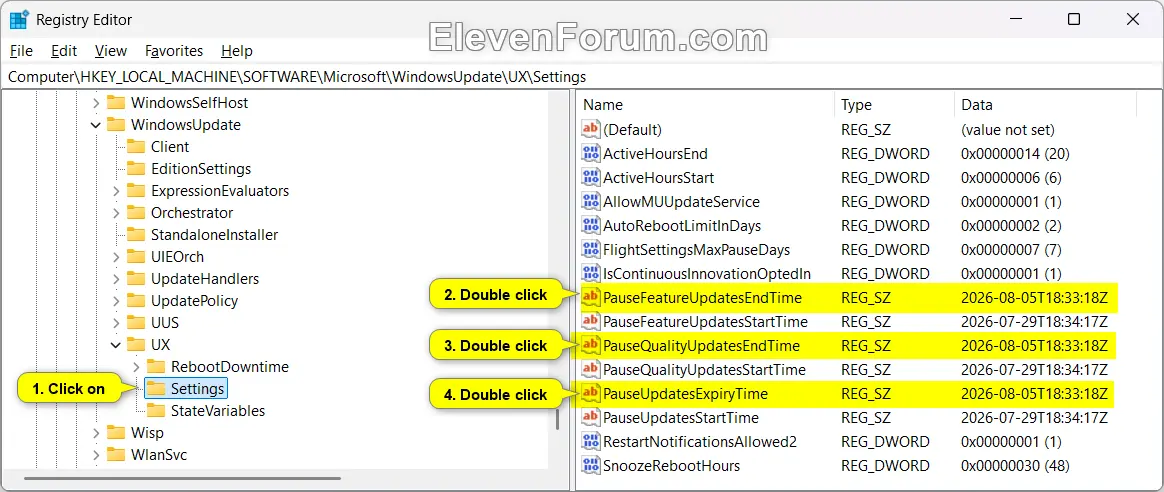Open the View menu

[111, 51]
